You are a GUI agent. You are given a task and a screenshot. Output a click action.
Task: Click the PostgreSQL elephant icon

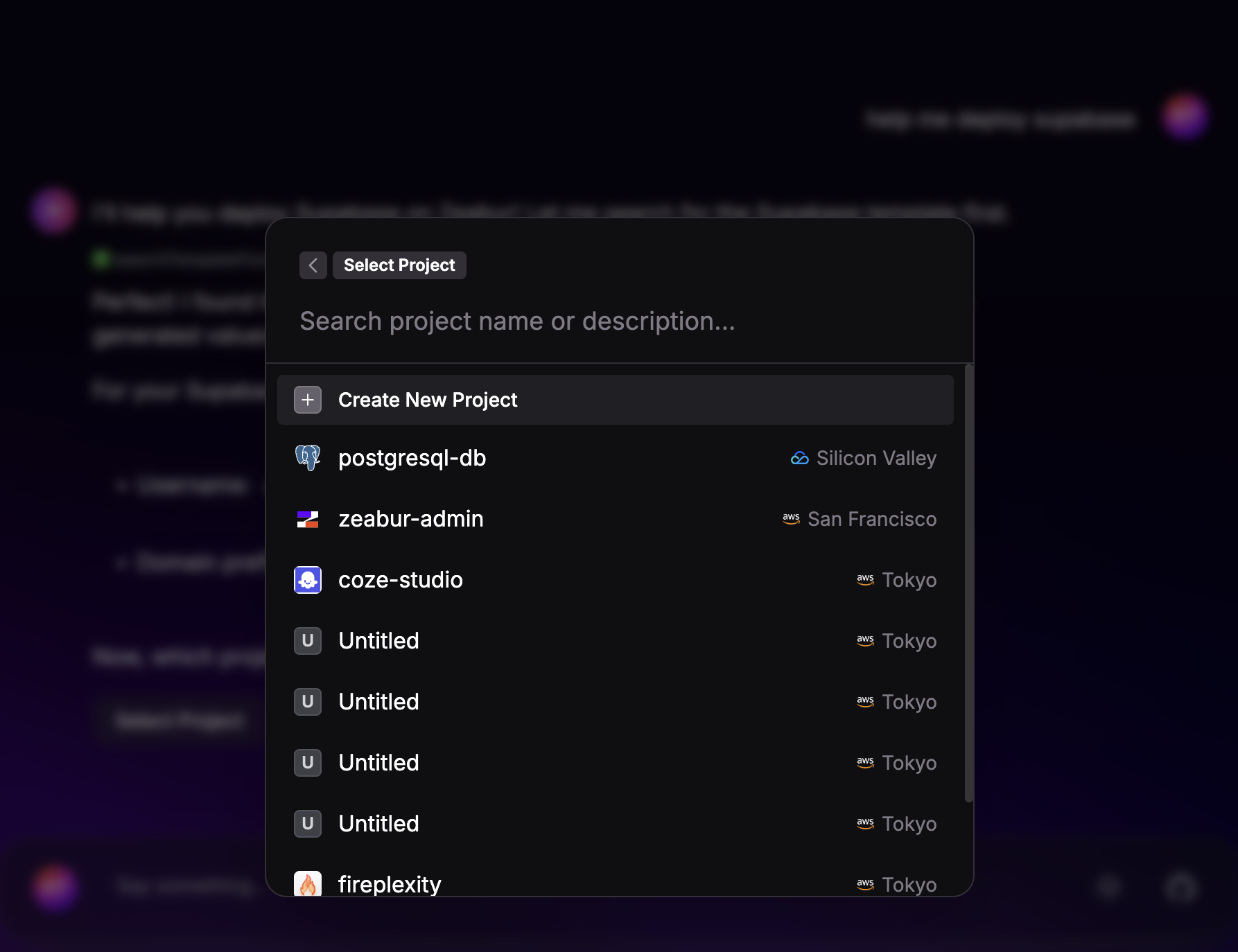[308, 457]
